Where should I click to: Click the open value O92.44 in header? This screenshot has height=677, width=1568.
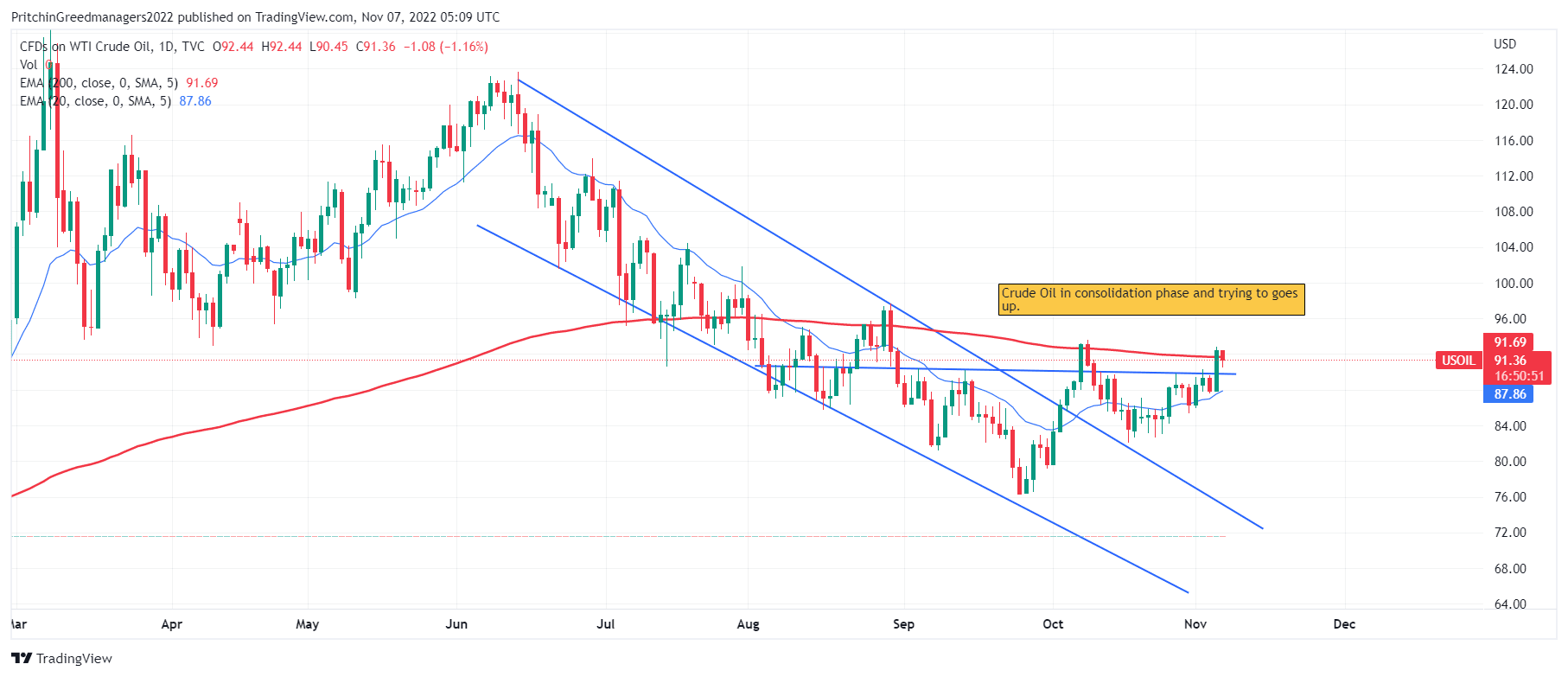tap(233, 47)
